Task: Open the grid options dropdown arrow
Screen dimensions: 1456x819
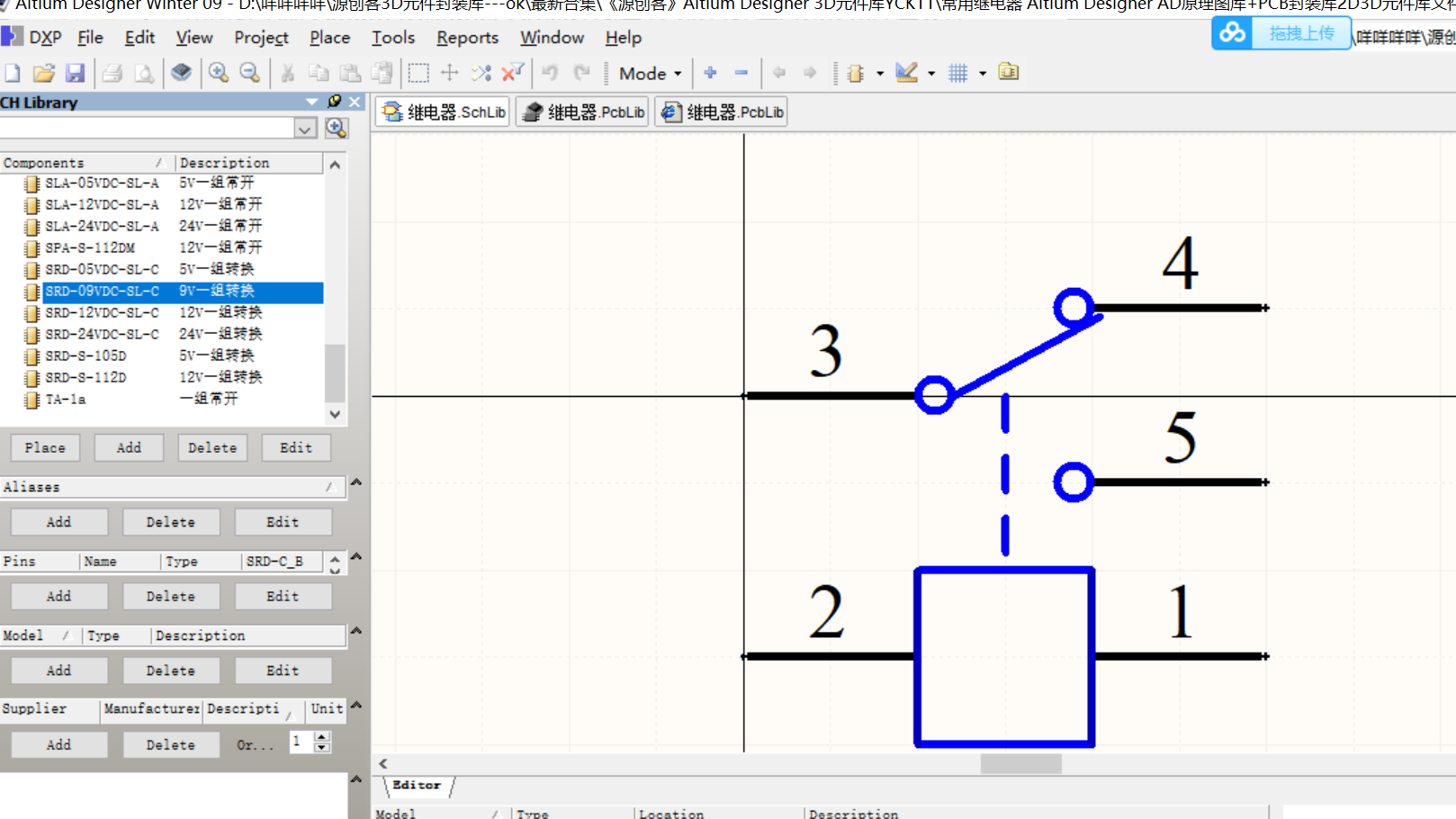Action: coord(983,74)
